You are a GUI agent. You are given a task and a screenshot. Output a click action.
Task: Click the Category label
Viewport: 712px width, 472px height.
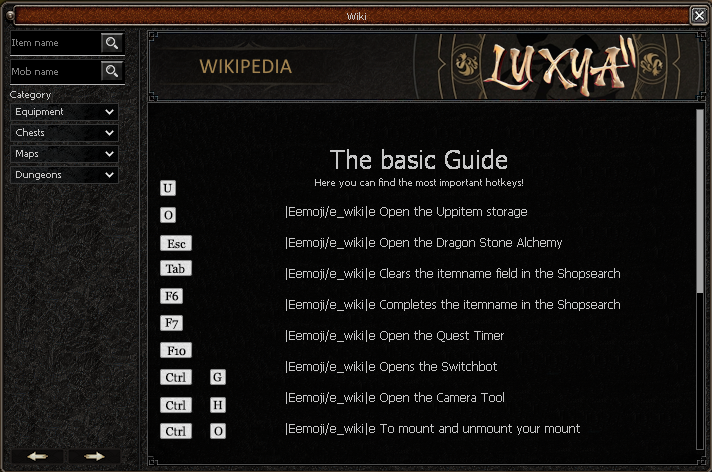pos(30,95)
